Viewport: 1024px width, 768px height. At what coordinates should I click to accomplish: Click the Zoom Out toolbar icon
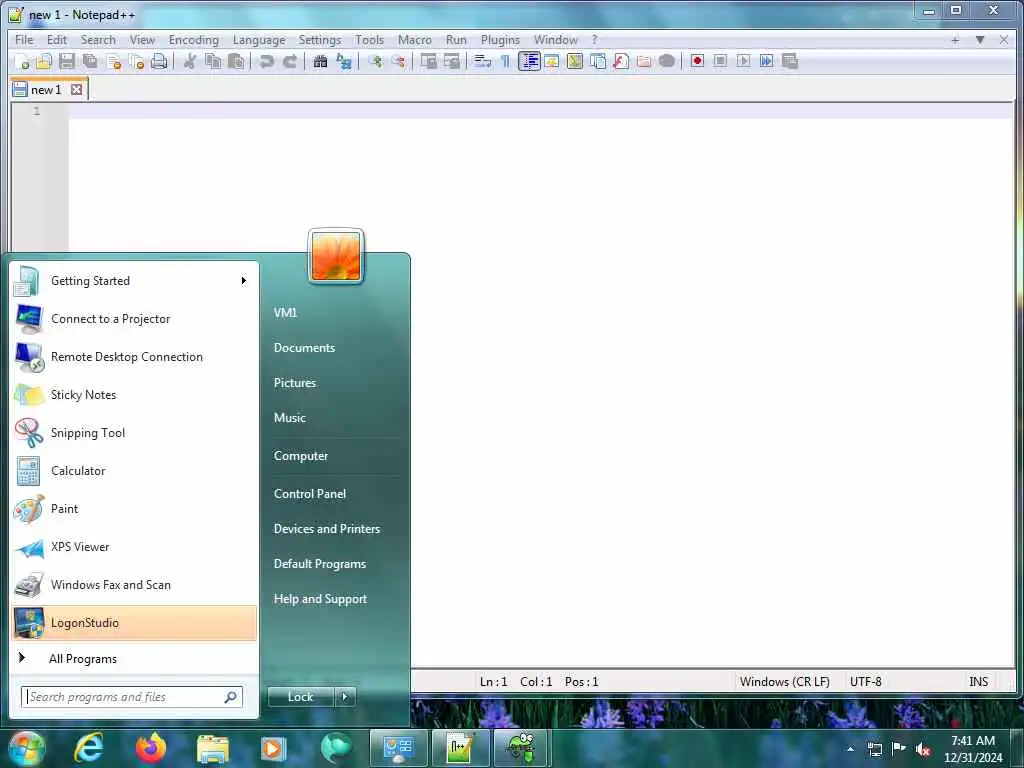pos(398,62)
